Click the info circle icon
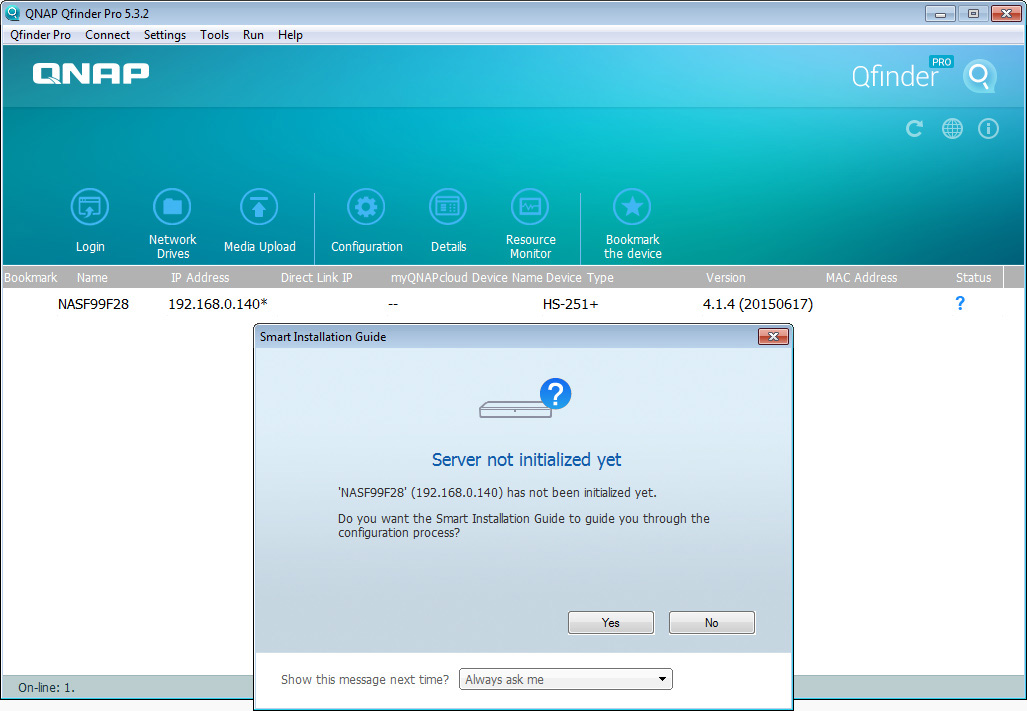 988,128
